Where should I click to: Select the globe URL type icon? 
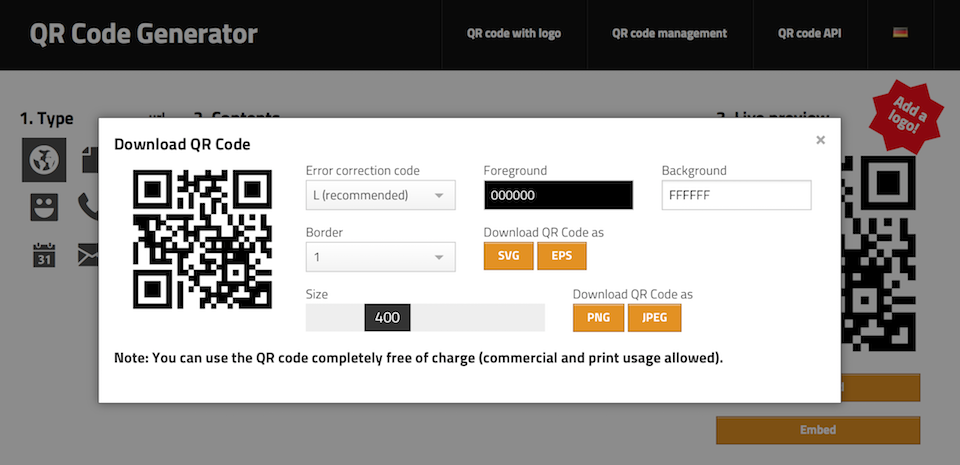[x=44, y=160]
